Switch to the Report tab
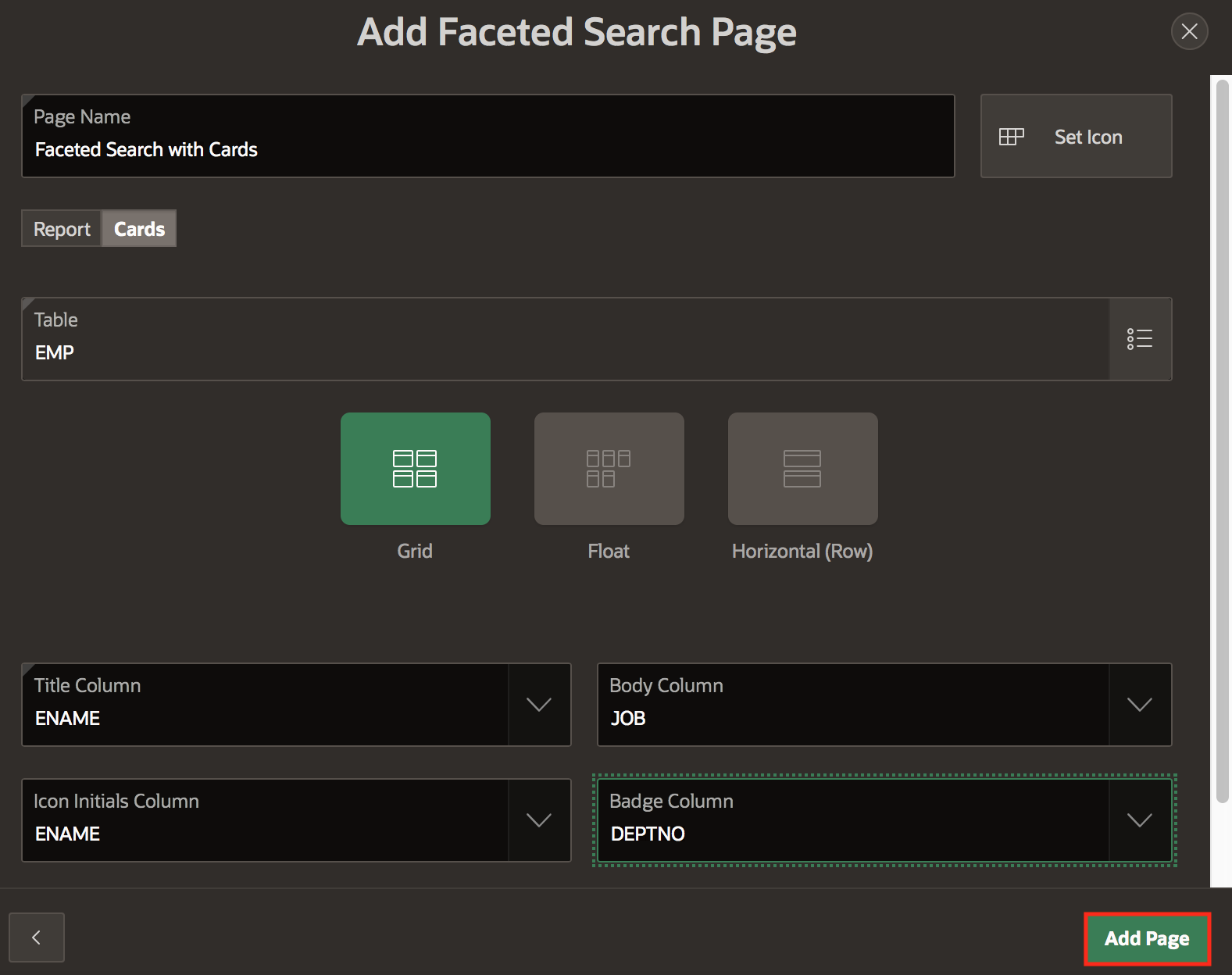Screen dimensions: 1232x975 (62, 229)
